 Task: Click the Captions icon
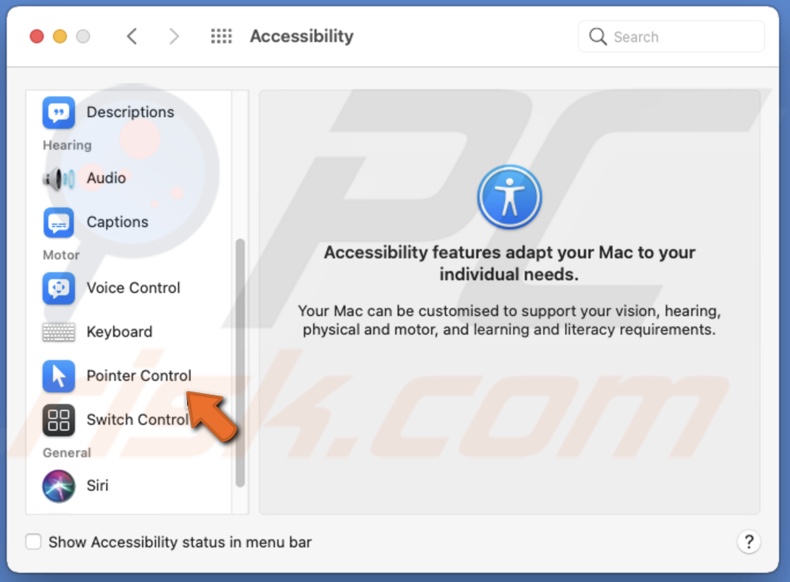[59, 222]
